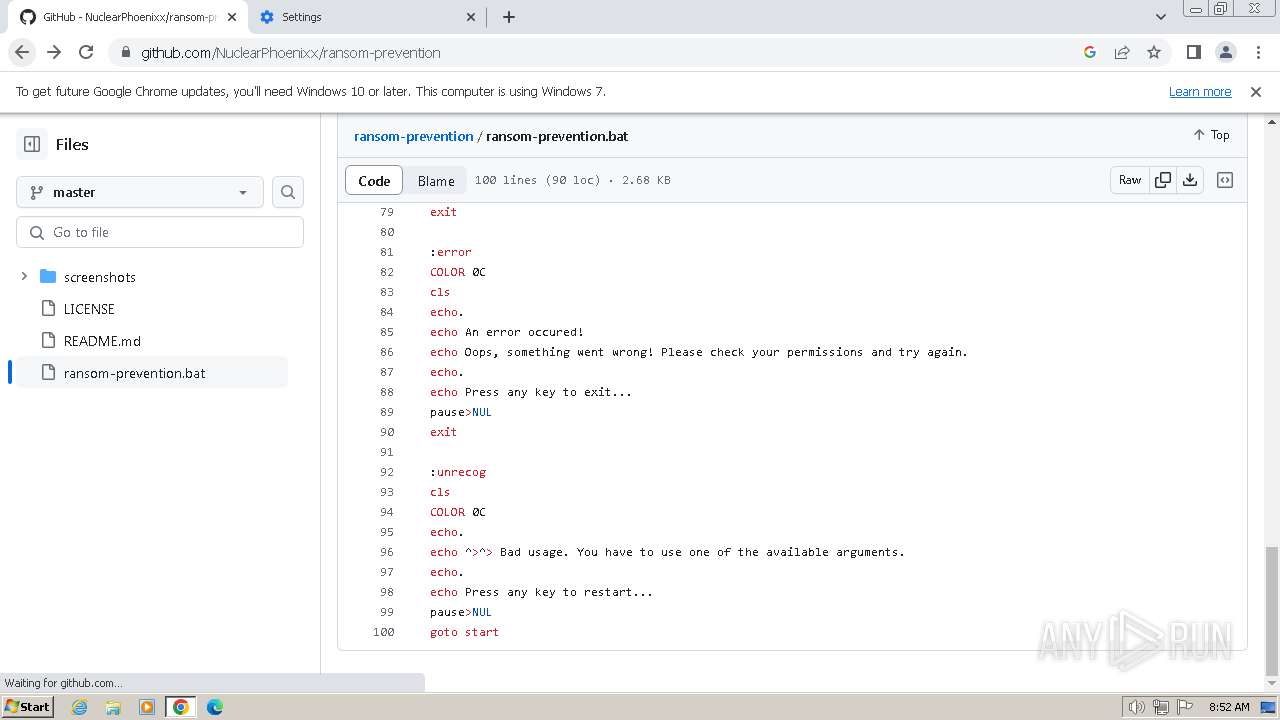Open ransom-prevention breadcrumb link
The image size is (1280, 720).
[x=413, y=136]
